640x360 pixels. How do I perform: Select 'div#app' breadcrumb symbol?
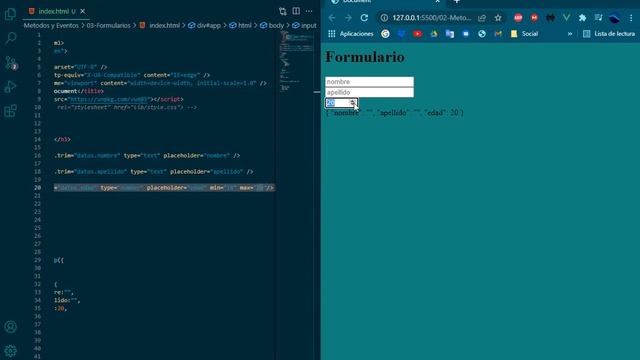204,25
